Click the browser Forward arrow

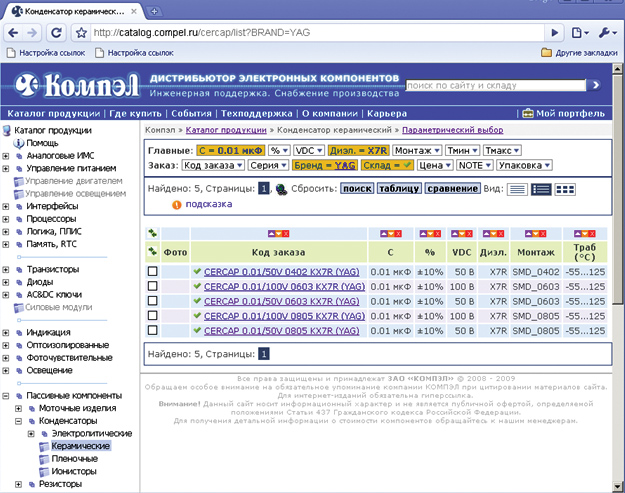coord(32,33)
